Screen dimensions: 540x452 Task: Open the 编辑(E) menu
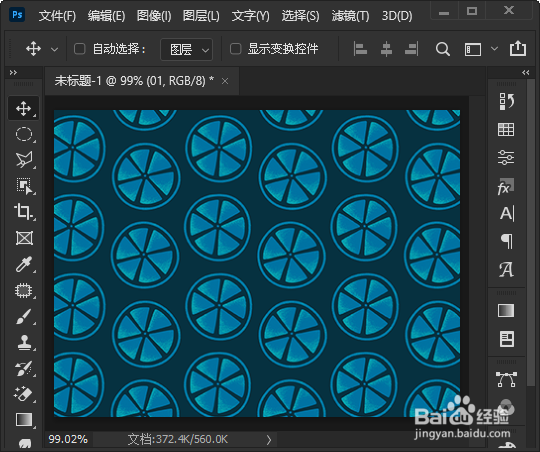[x=106, y=16]
